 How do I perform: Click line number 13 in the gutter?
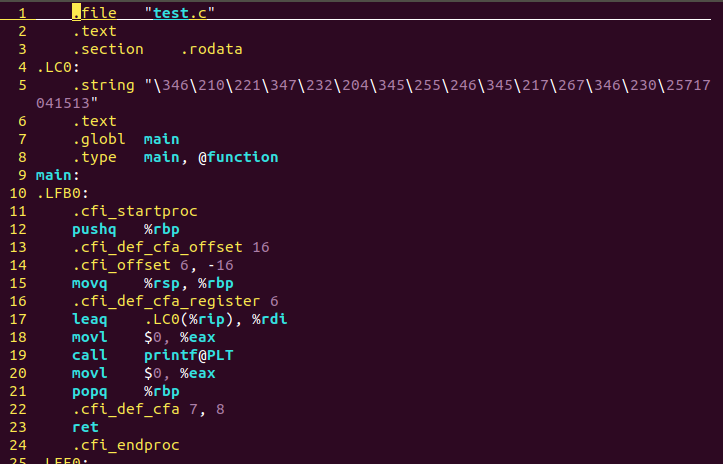point(19,247)
